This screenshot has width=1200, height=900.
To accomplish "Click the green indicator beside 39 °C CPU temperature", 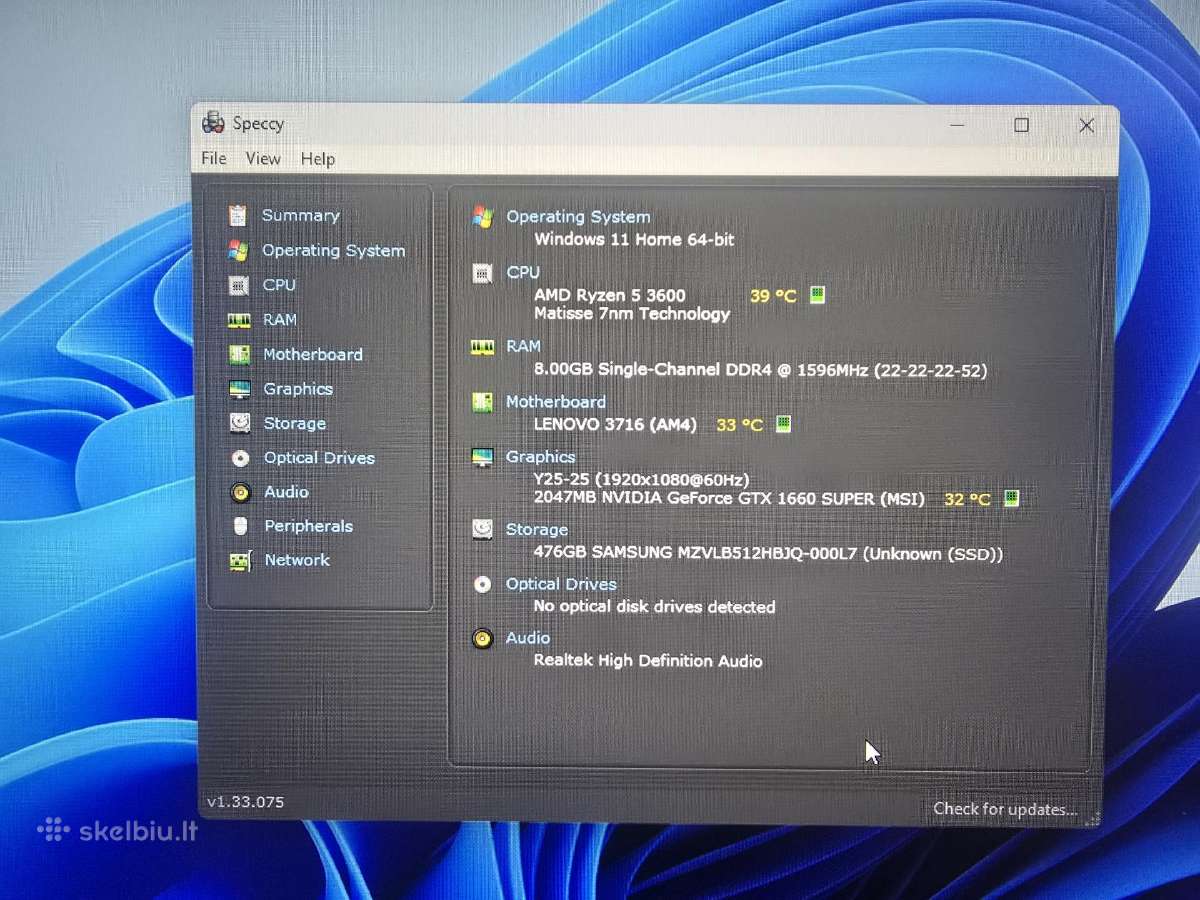I will point(817,295).
